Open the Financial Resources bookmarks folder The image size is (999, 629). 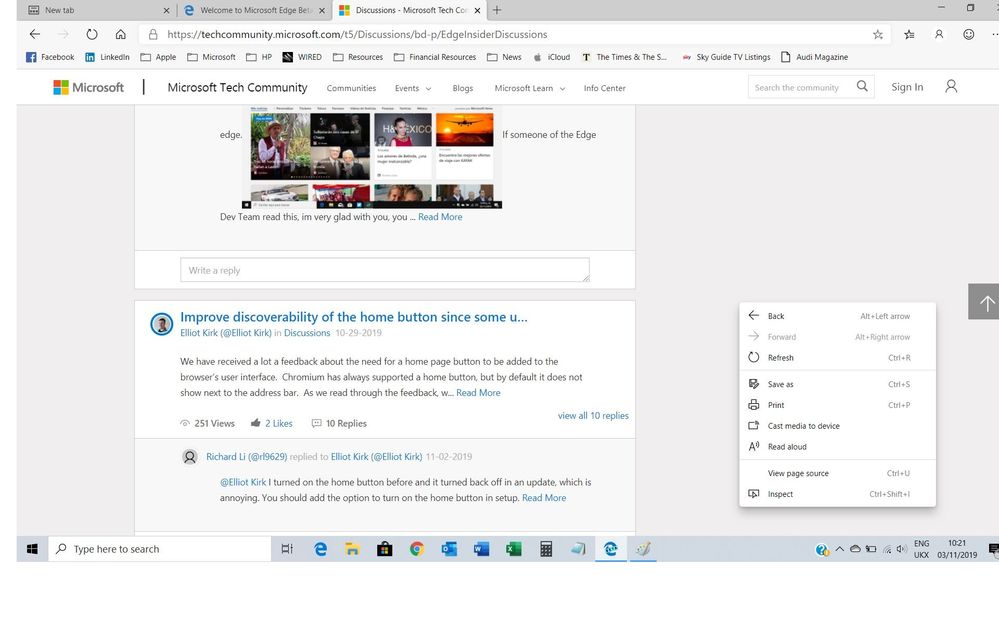point(435,57)
